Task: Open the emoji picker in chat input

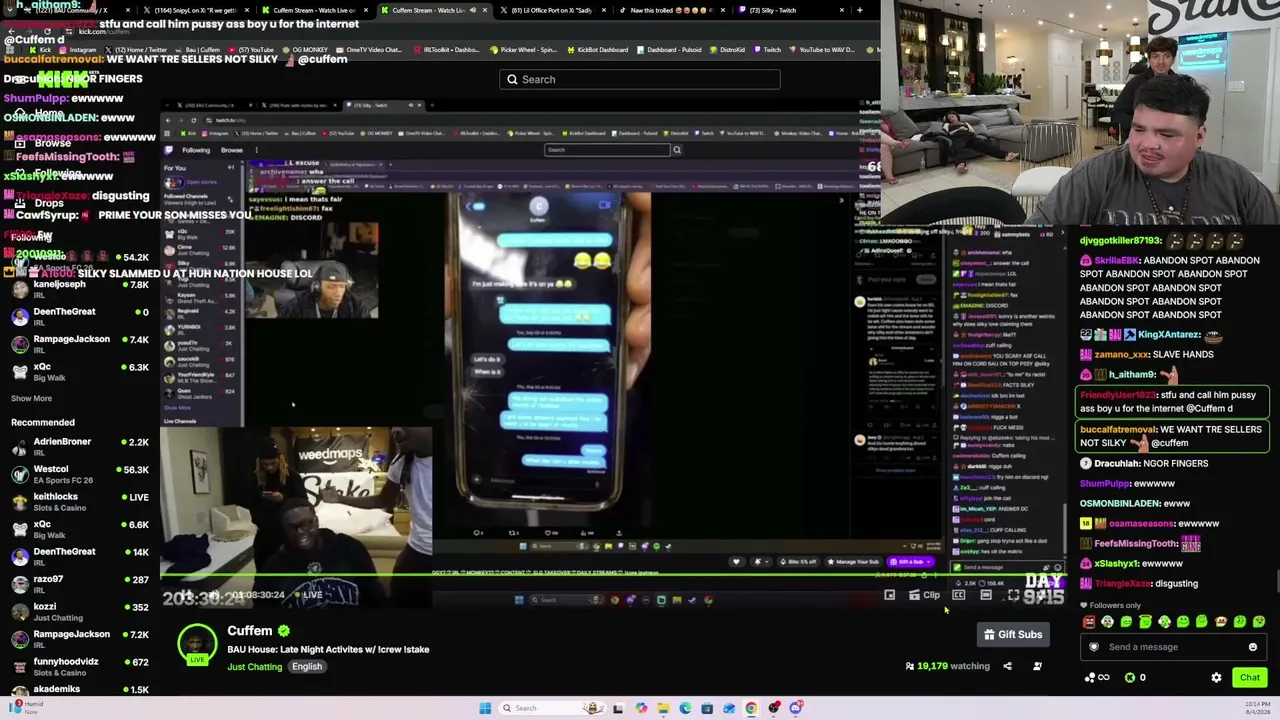Action: tap(1253, 647)
